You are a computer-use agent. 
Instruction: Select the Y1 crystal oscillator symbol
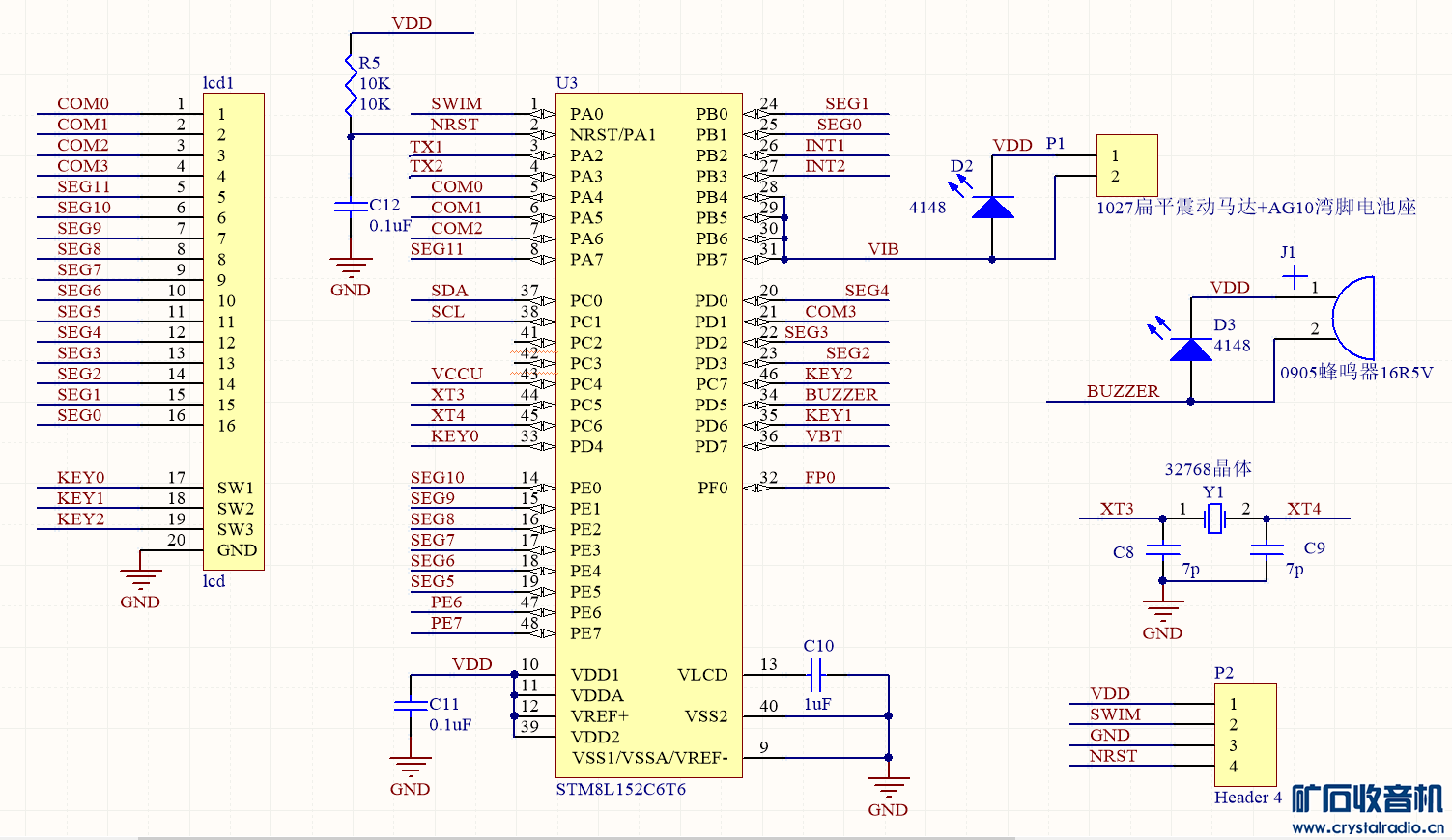(x=1214, y=519)
